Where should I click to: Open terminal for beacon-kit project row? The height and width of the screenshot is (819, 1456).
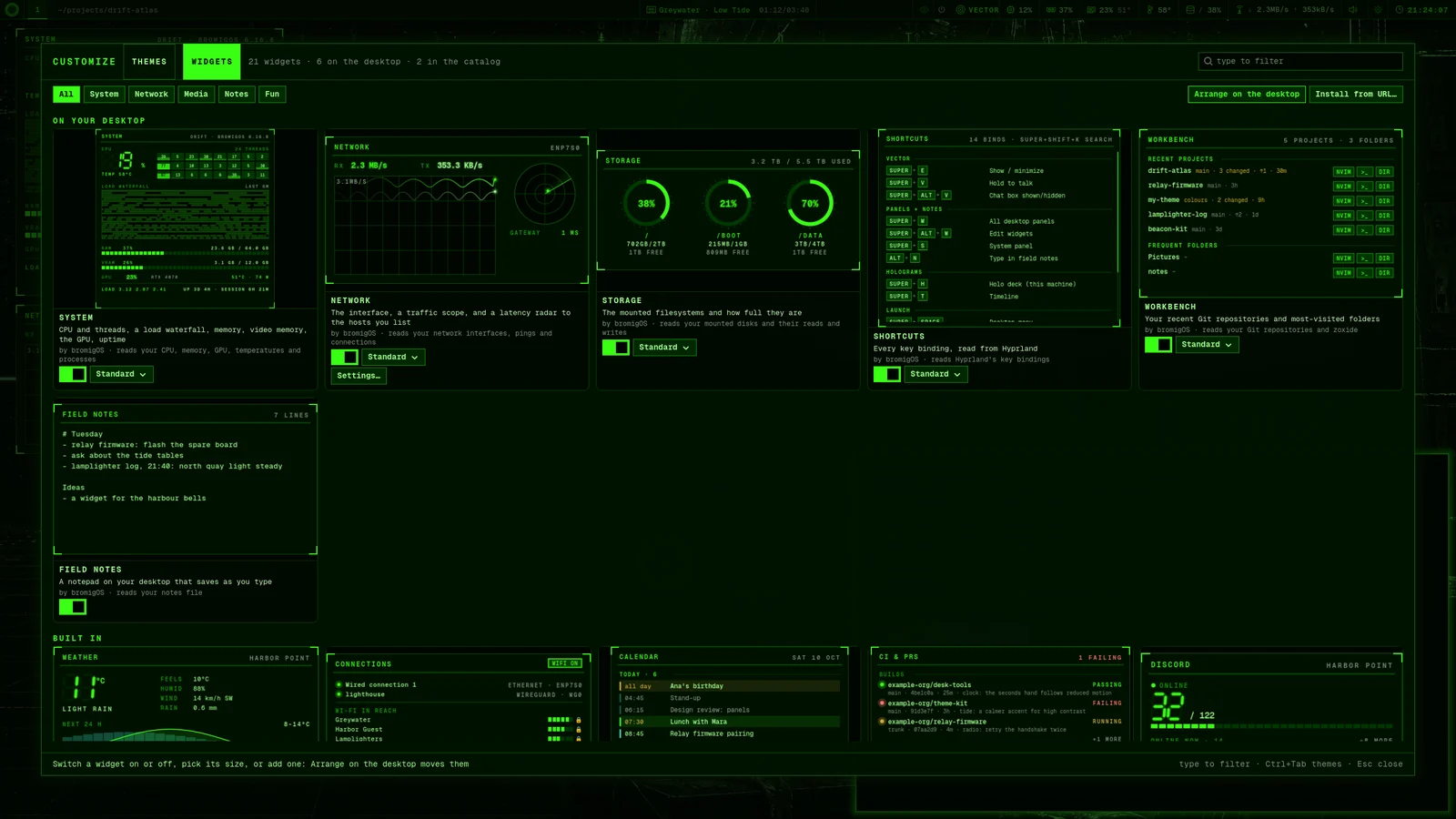(x=1364, y=230)
